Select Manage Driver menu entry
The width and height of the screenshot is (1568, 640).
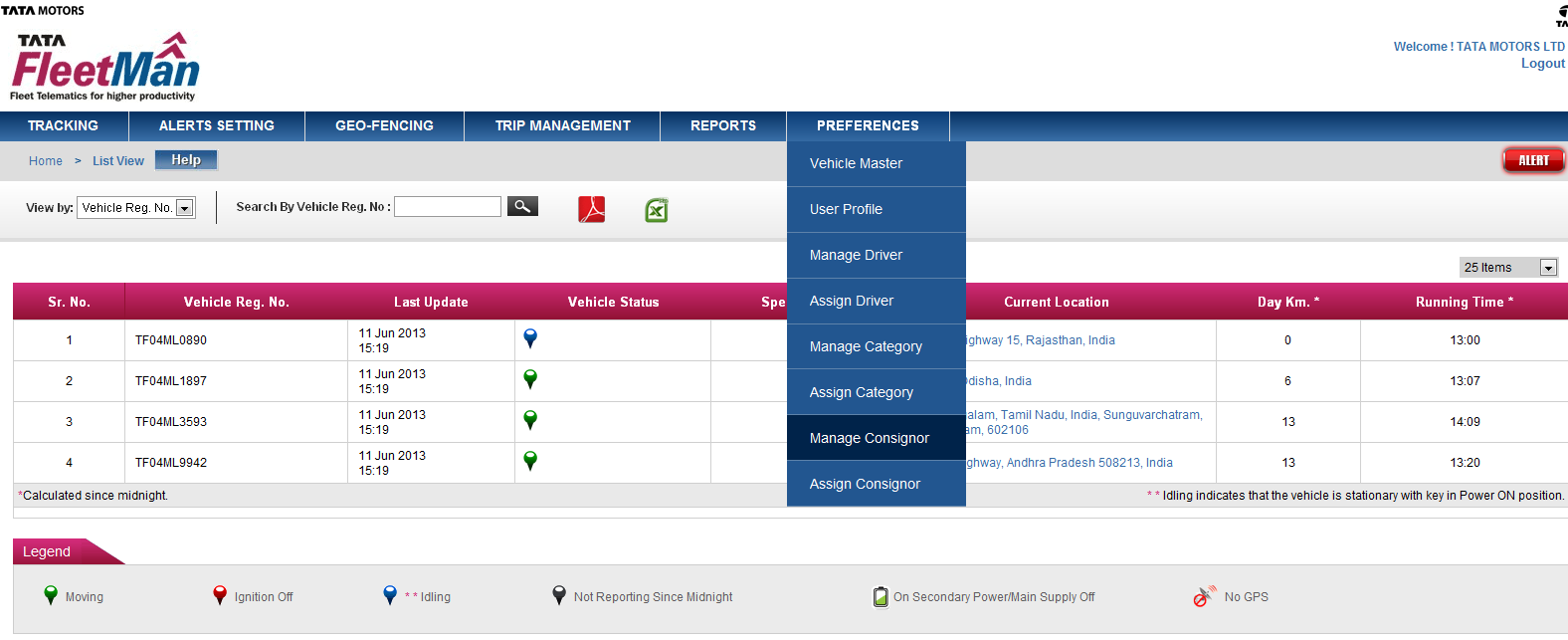point(877,255)
